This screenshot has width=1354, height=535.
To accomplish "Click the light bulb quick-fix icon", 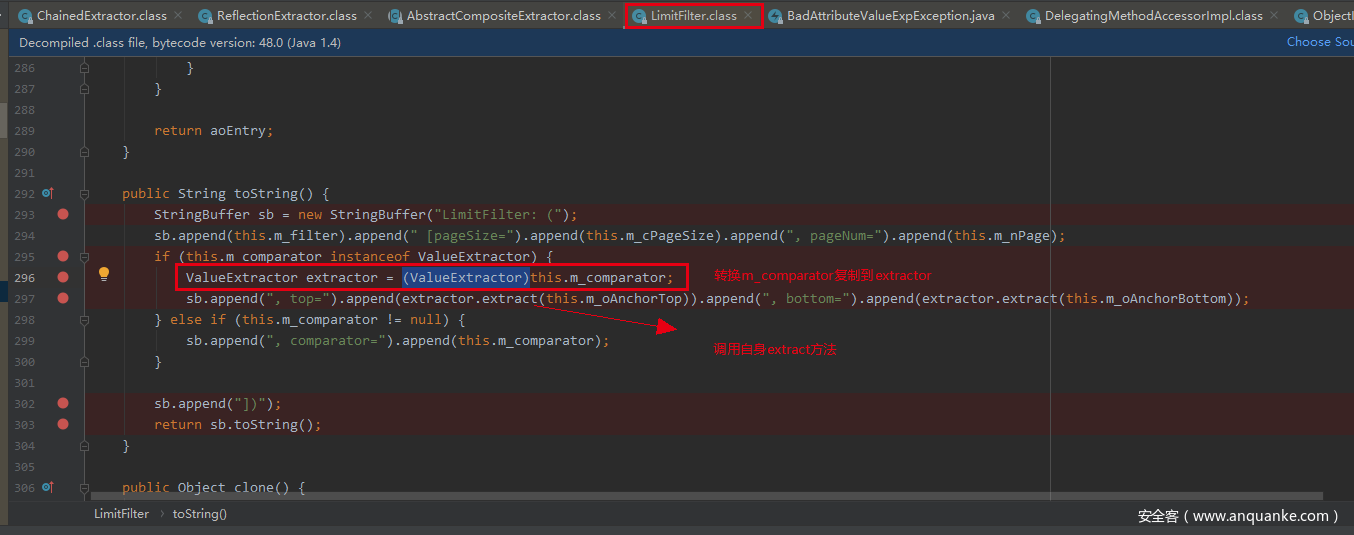I will pos(103,275).
